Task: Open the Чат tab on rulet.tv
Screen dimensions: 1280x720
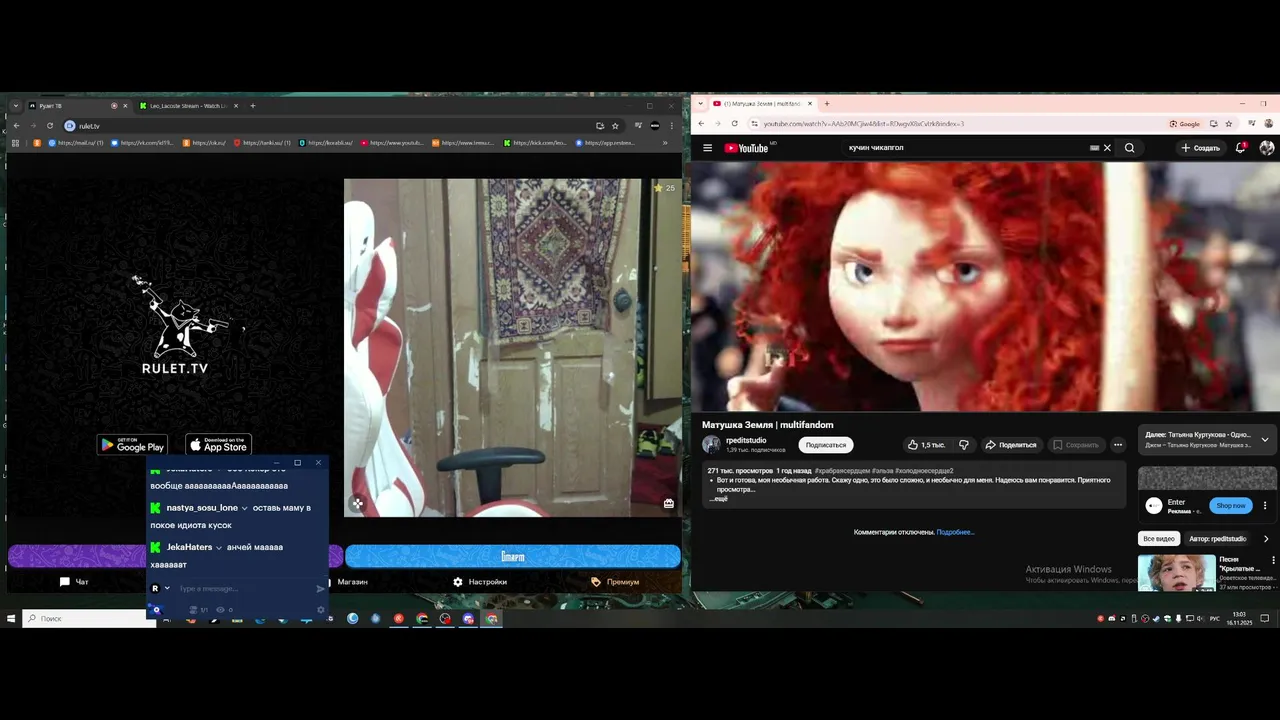Action: 75,582
